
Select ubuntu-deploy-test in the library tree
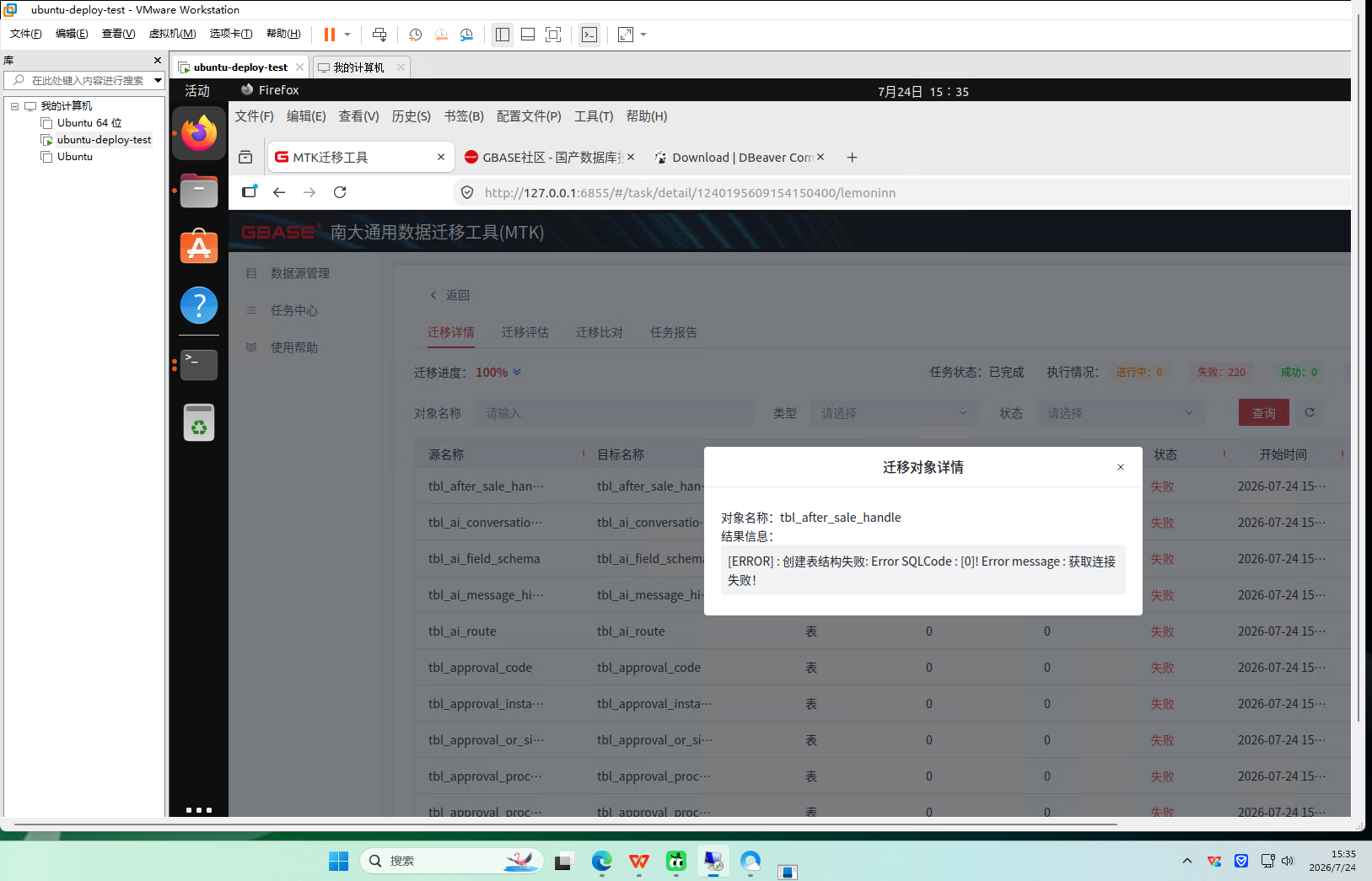point(105,140)
